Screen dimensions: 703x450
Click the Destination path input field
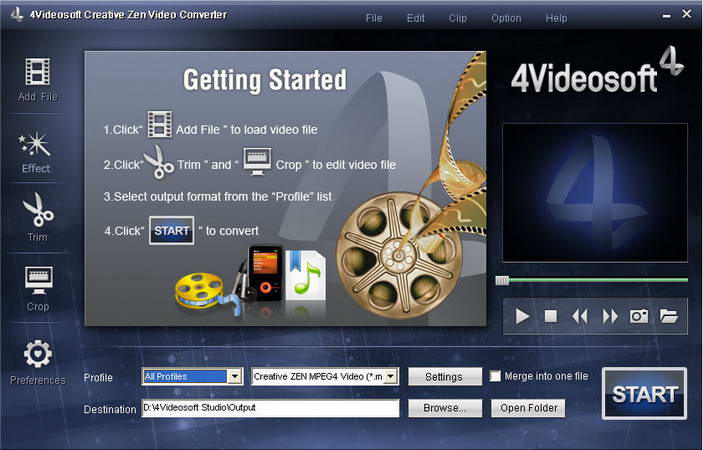click(x=270, y=408)
